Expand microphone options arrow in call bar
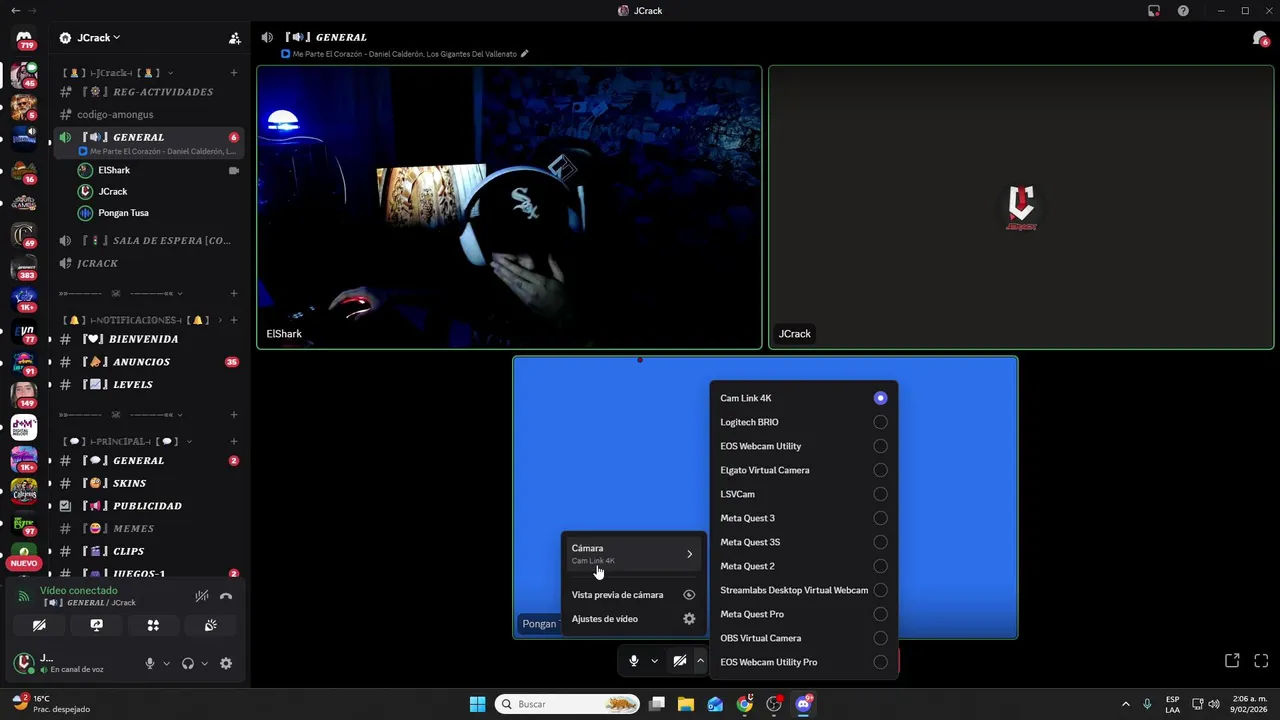 click(654, 661)
